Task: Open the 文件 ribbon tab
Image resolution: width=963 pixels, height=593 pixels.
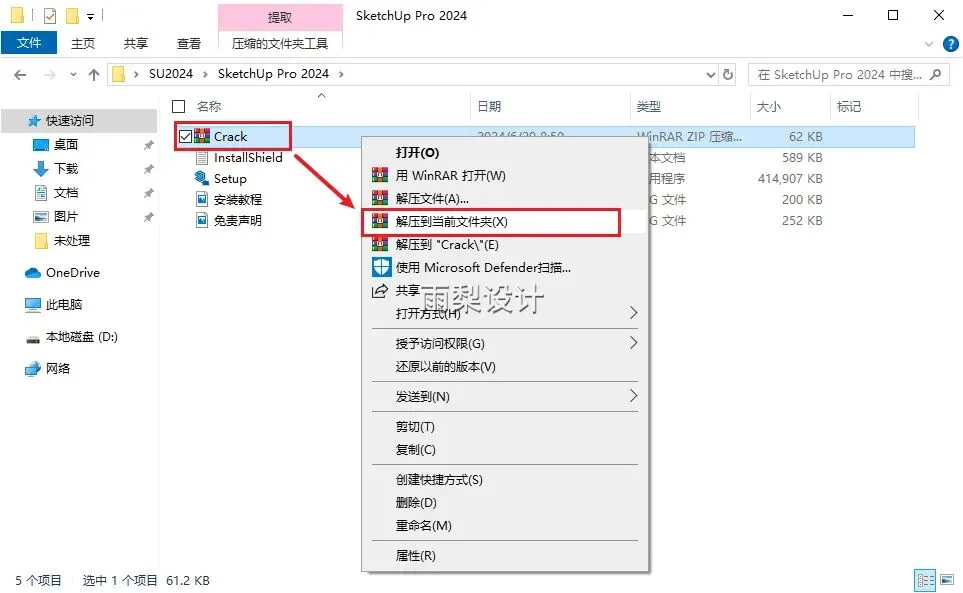Action: coord(29,43)
